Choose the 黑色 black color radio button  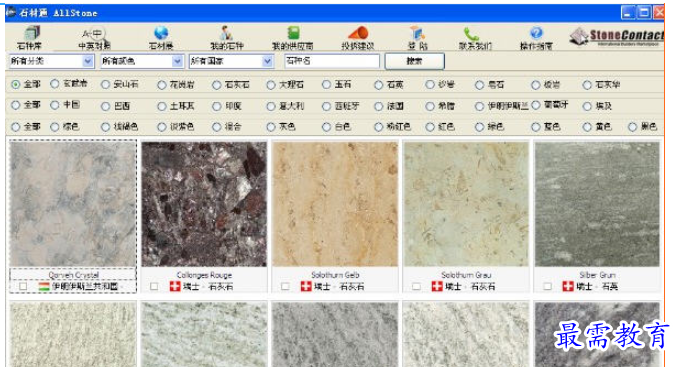(633, 127)
